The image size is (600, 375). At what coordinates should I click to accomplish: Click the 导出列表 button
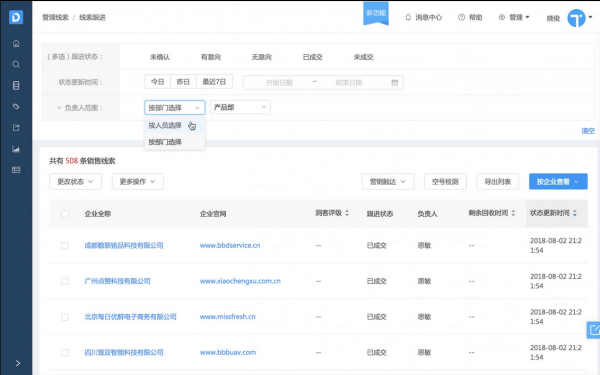pyautogui.click(x=497, y=181)
